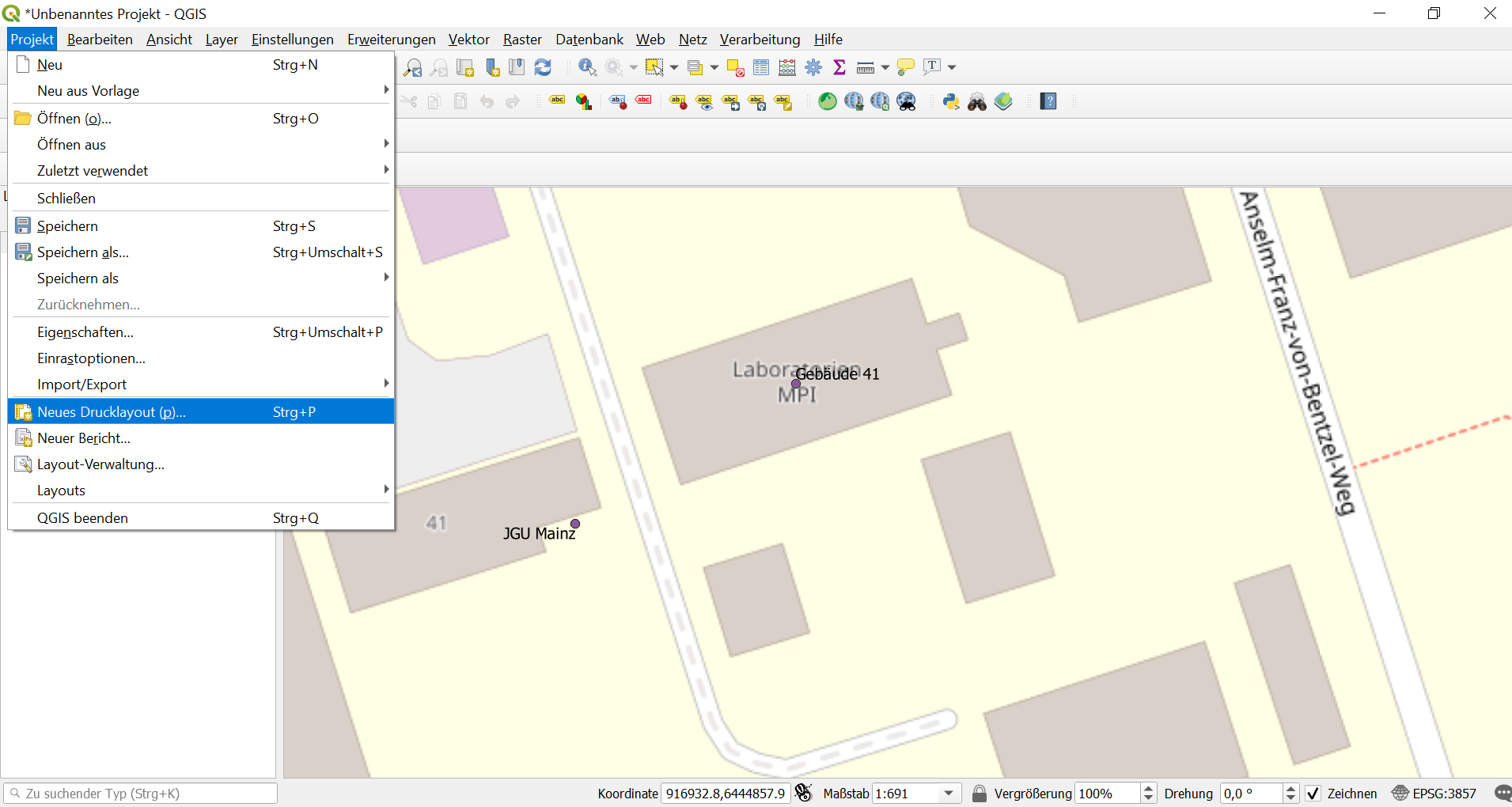Open Eigenschaften... project properties entry
The image size is (1512, 807).
click(201, 332)
